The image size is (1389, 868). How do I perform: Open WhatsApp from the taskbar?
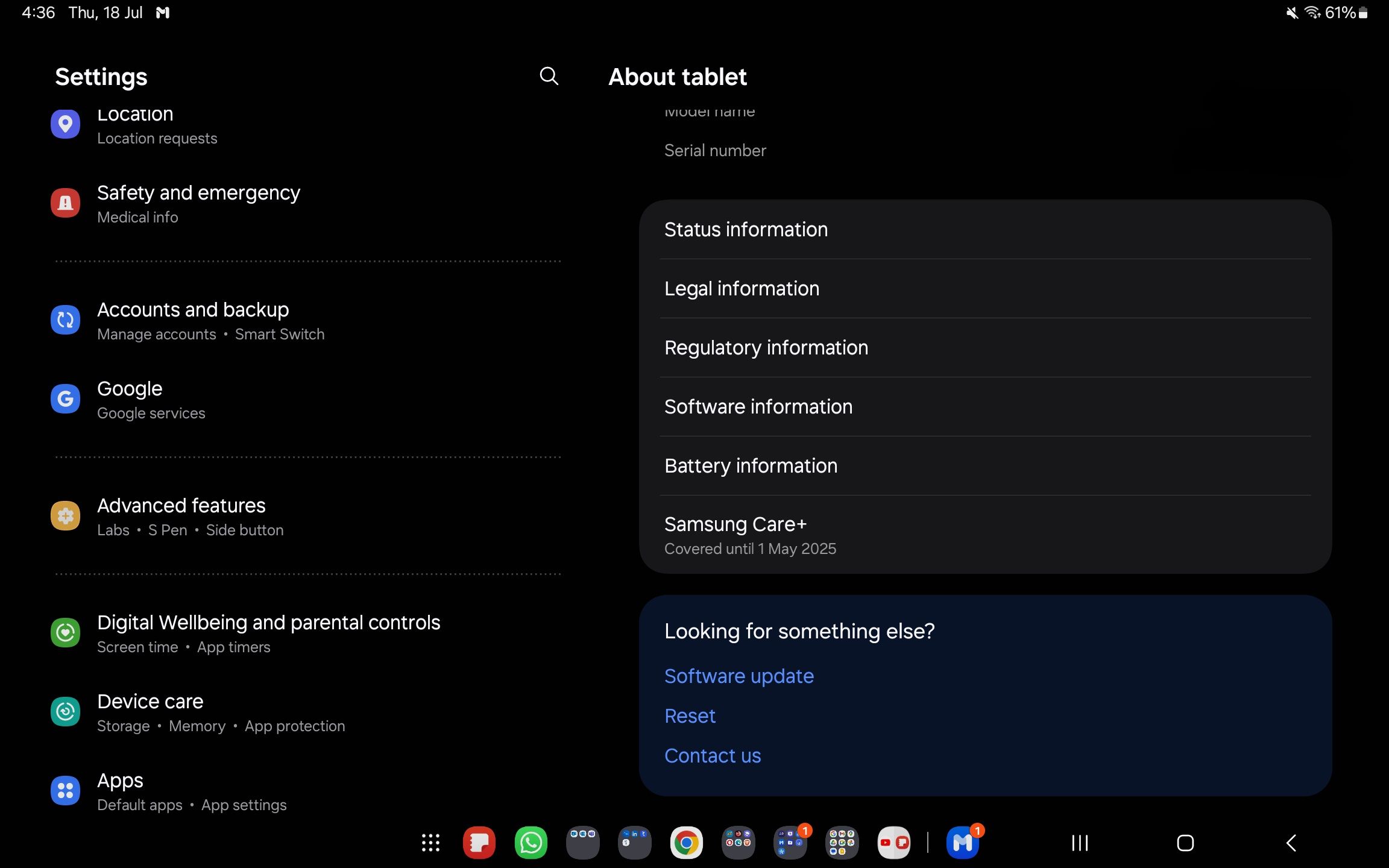coord(531,843)
